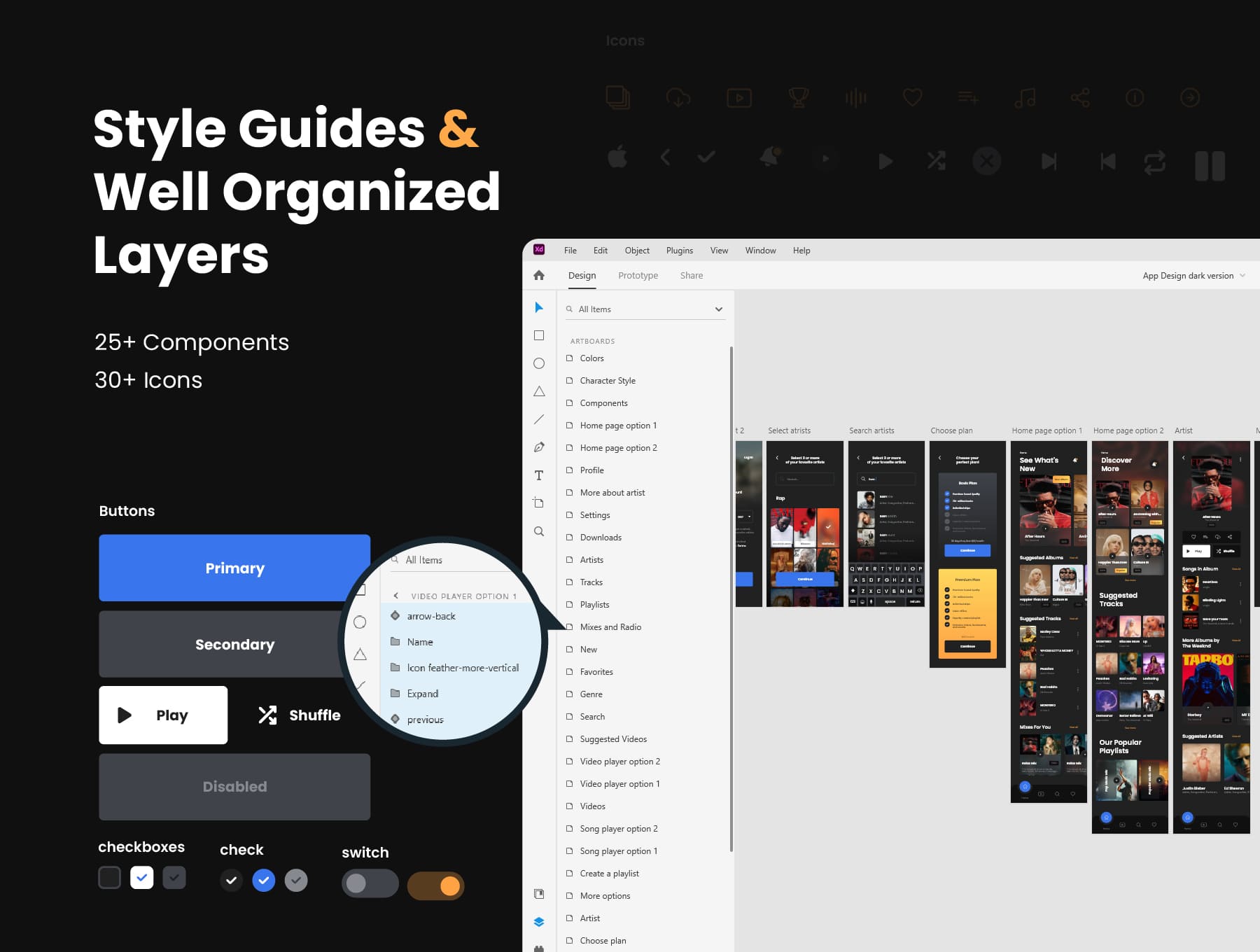Click the blue Primary button
The width and height of the screenshot is (1260, 952).
point(234,568)
